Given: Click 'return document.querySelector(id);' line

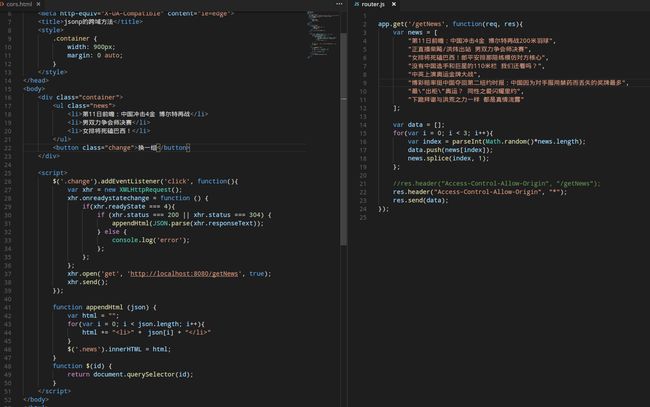Looking at the screenshot, I should click(x=131, y=374).
